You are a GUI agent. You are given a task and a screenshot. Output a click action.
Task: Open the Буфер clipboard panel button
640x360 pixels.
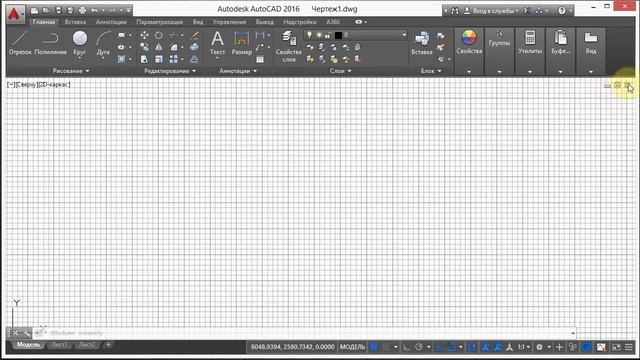coord(560,51)
